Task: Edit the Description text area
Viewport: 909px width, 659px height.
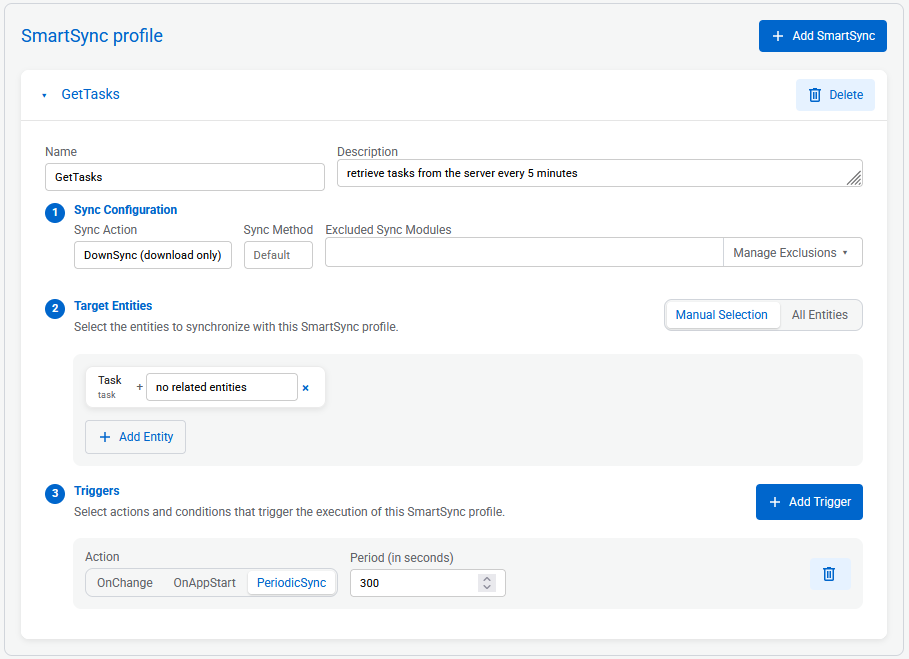Action: click(x=599, y=173)
